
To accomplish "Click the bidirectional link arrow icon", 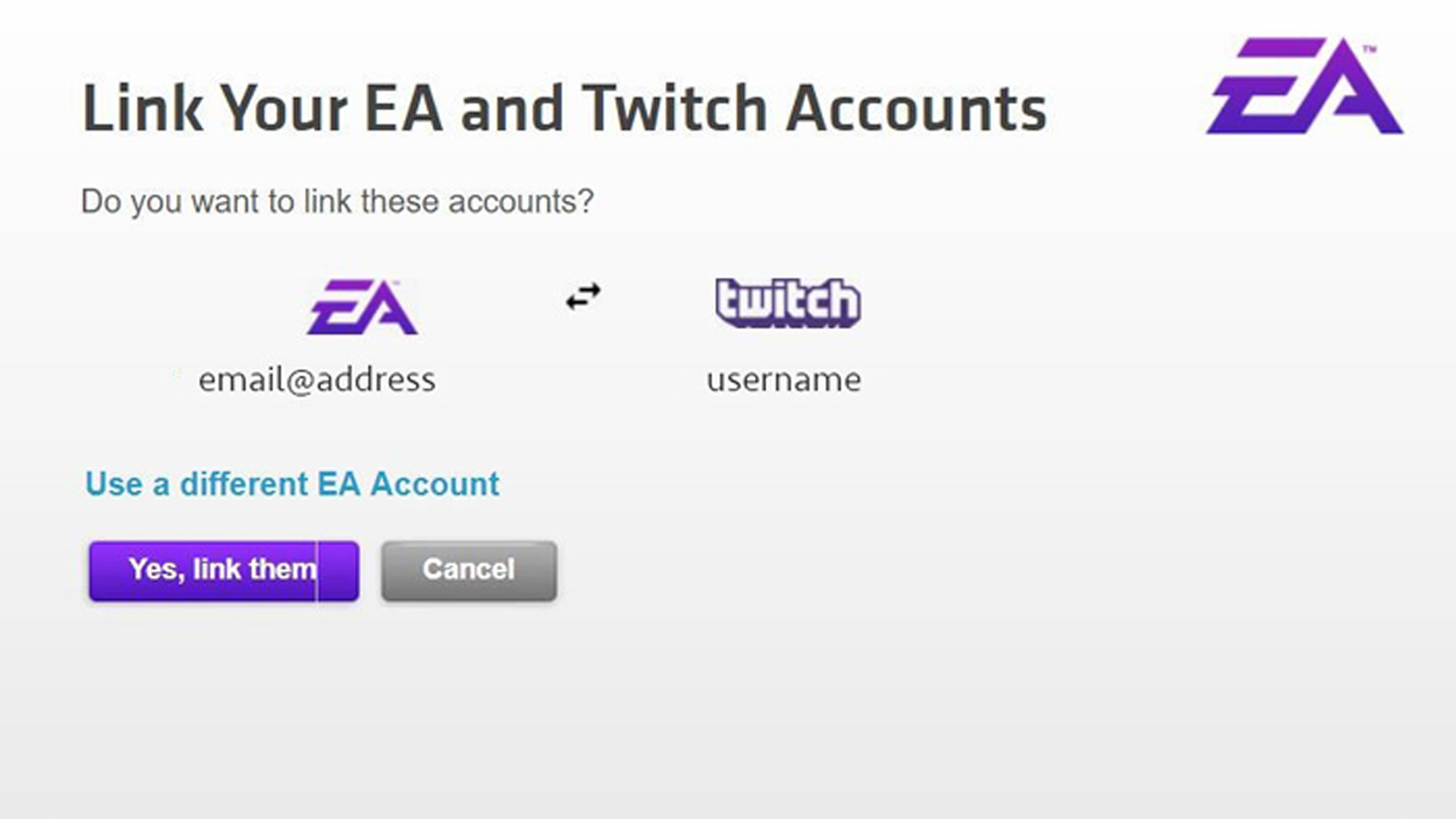I will [582, 297].
